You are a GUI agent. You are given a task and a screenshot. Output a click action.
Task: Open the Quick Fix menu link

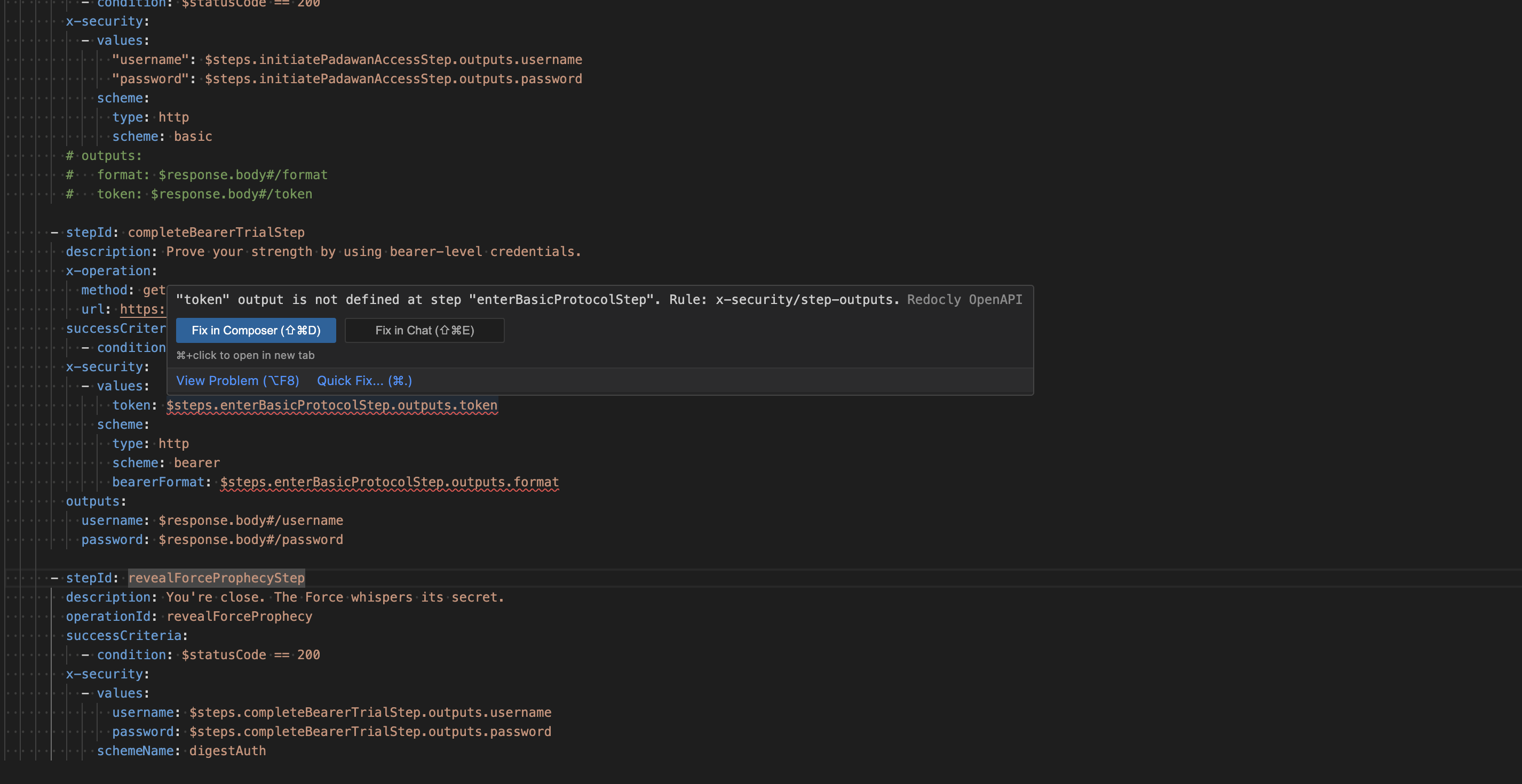tap(364, 381)
